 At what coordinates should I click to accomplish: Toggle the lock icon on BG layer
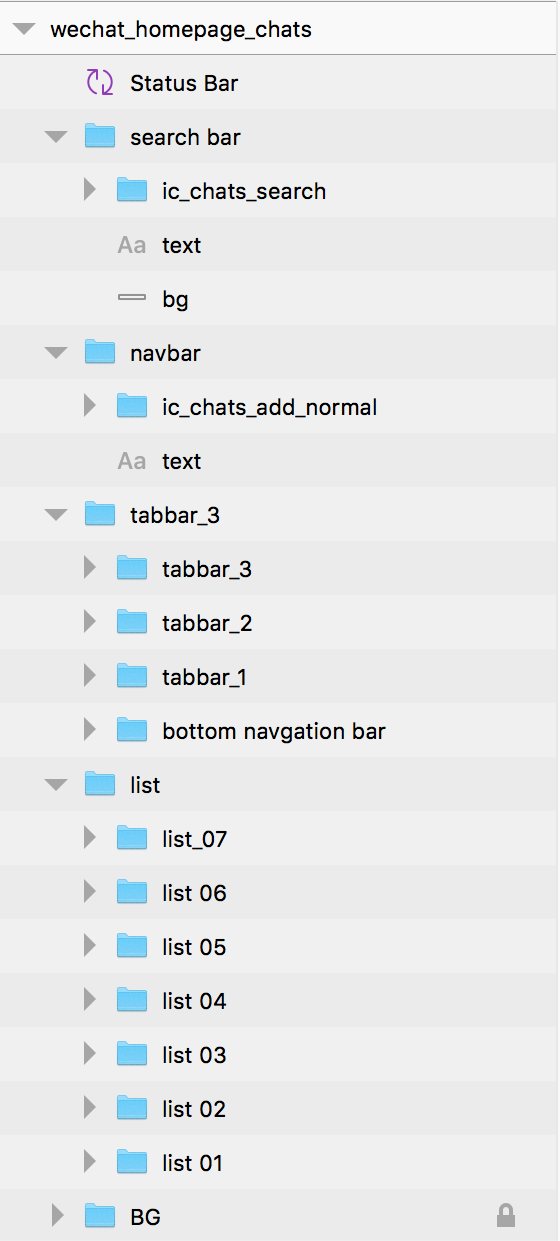[x=506, y=1216]
